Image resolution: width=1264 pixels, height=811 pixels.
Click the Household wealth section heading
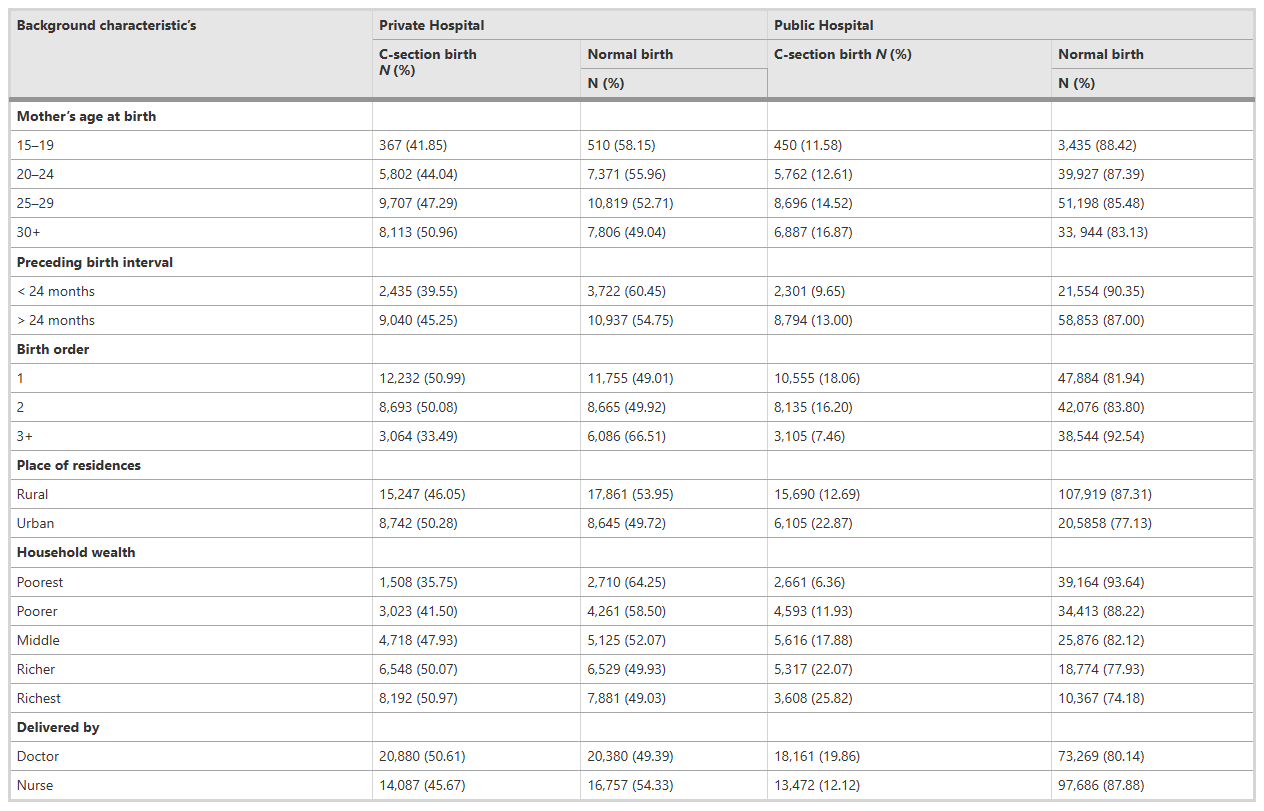[x=76, y=552]
